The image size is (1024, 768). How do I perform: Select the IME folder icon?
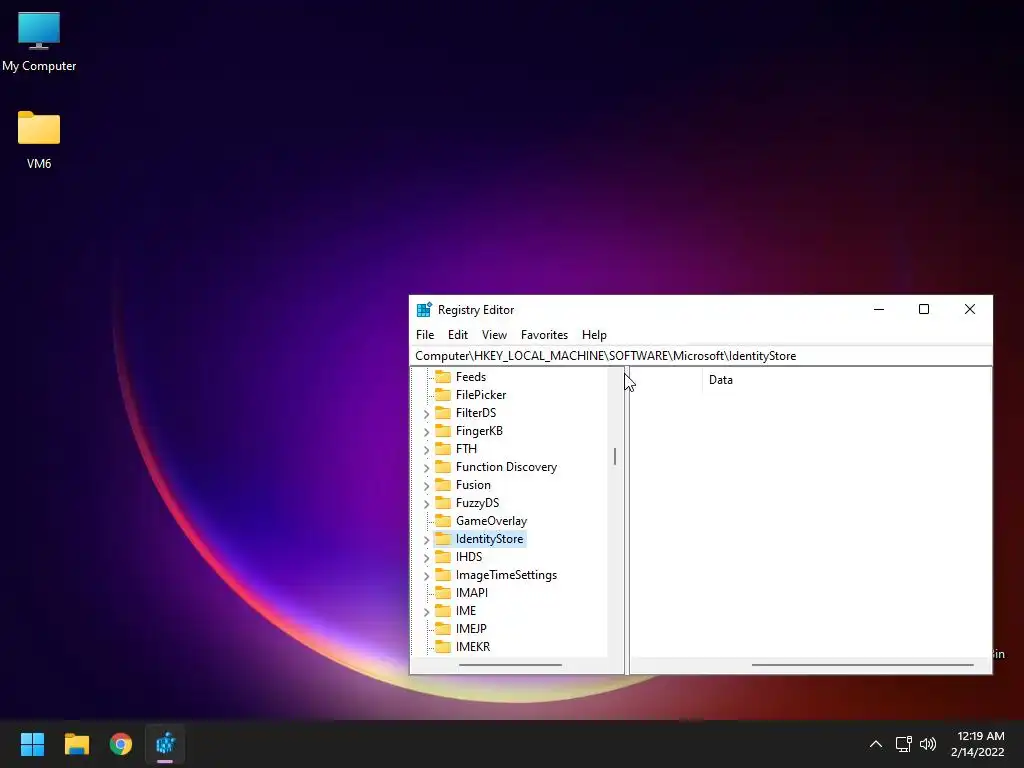tap(443, 611)
